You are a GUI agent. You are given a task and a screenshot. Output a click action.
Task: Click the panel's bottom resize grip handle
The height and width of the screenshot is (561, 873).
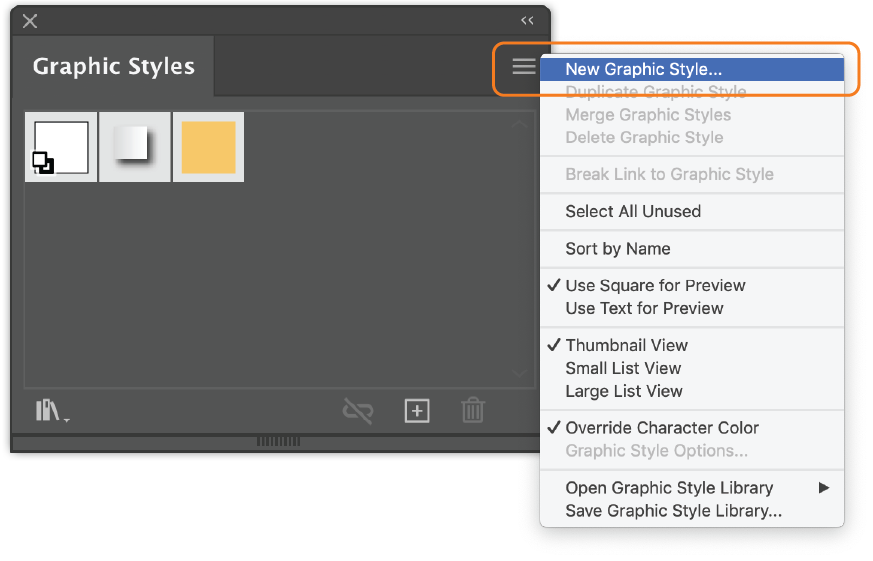278,441
